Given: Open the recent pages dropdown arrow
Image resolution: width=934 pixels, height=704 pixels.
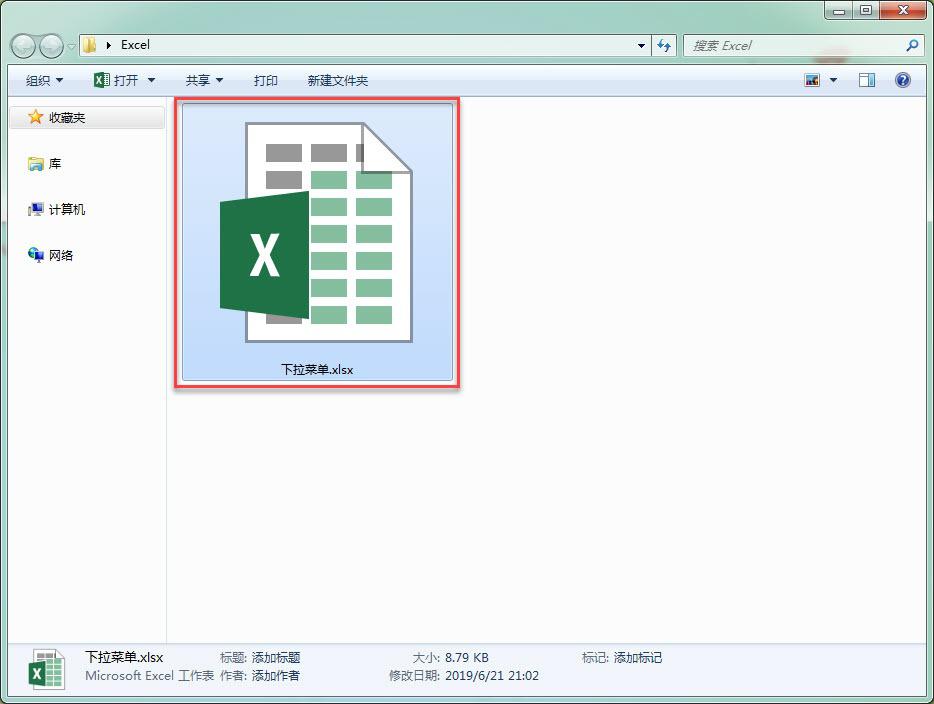Looking at the screenshot, I should coord(71,46).
